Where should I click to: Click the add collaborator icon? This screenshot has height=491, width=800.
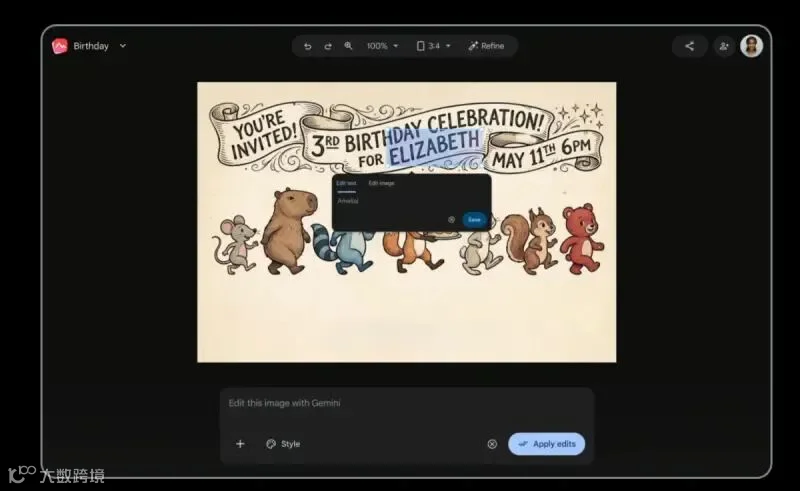point(724,46)
